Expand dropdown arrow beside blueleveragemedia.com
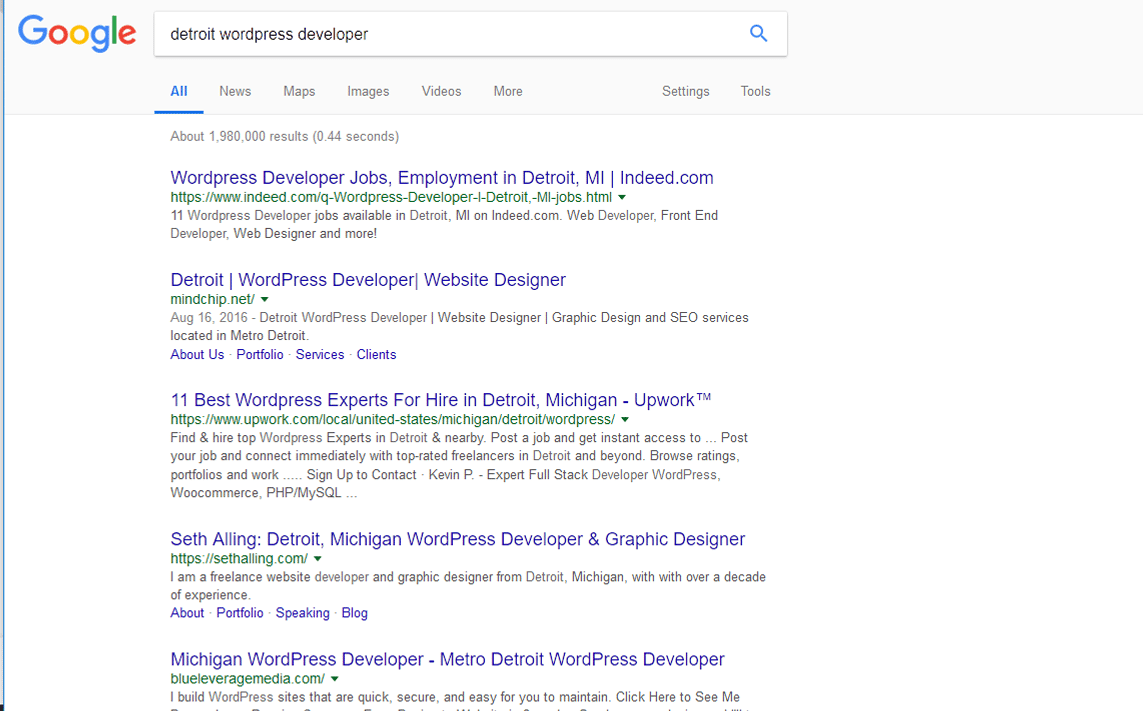Viewport: 1143px width, 711px height. tap(335, 679)
